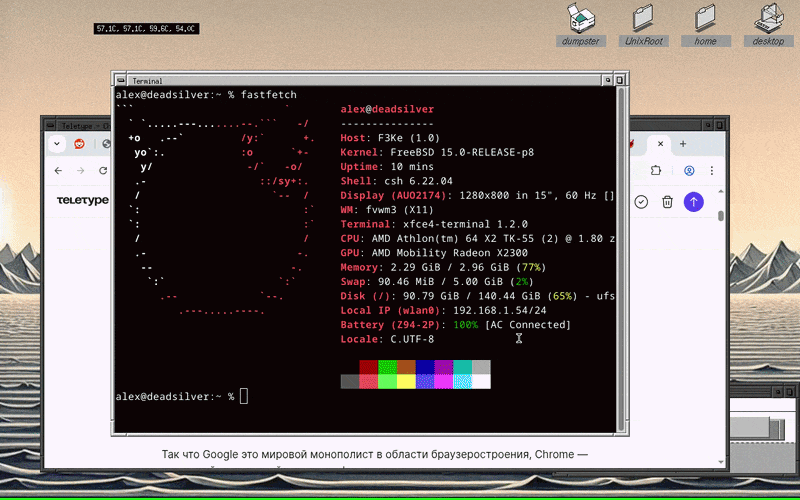800x500 pixels.
Task: Open Chrome's three-dot menu
Action: pos(712,170)
